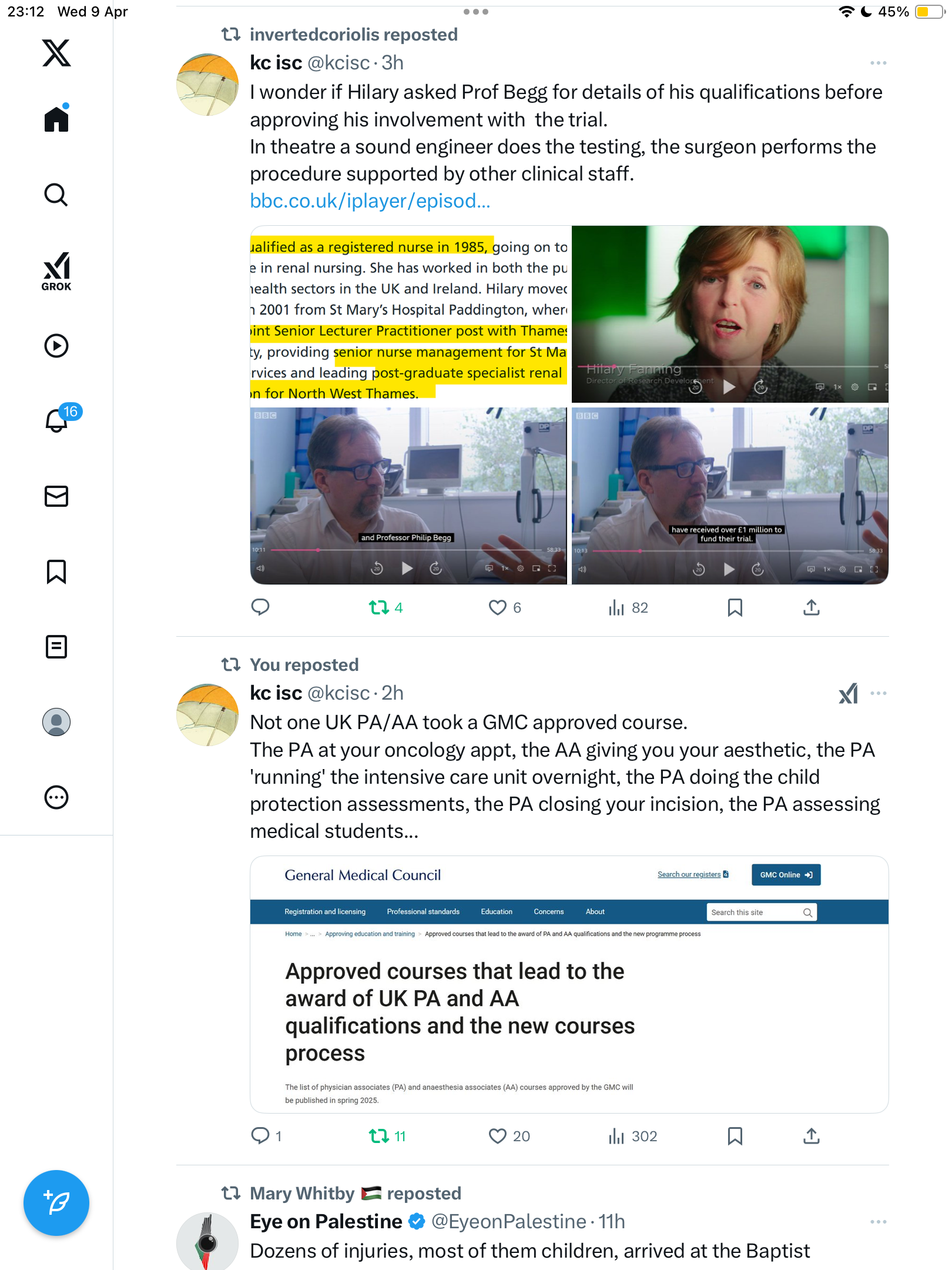Open the Search explore icon

click(56, 195)
